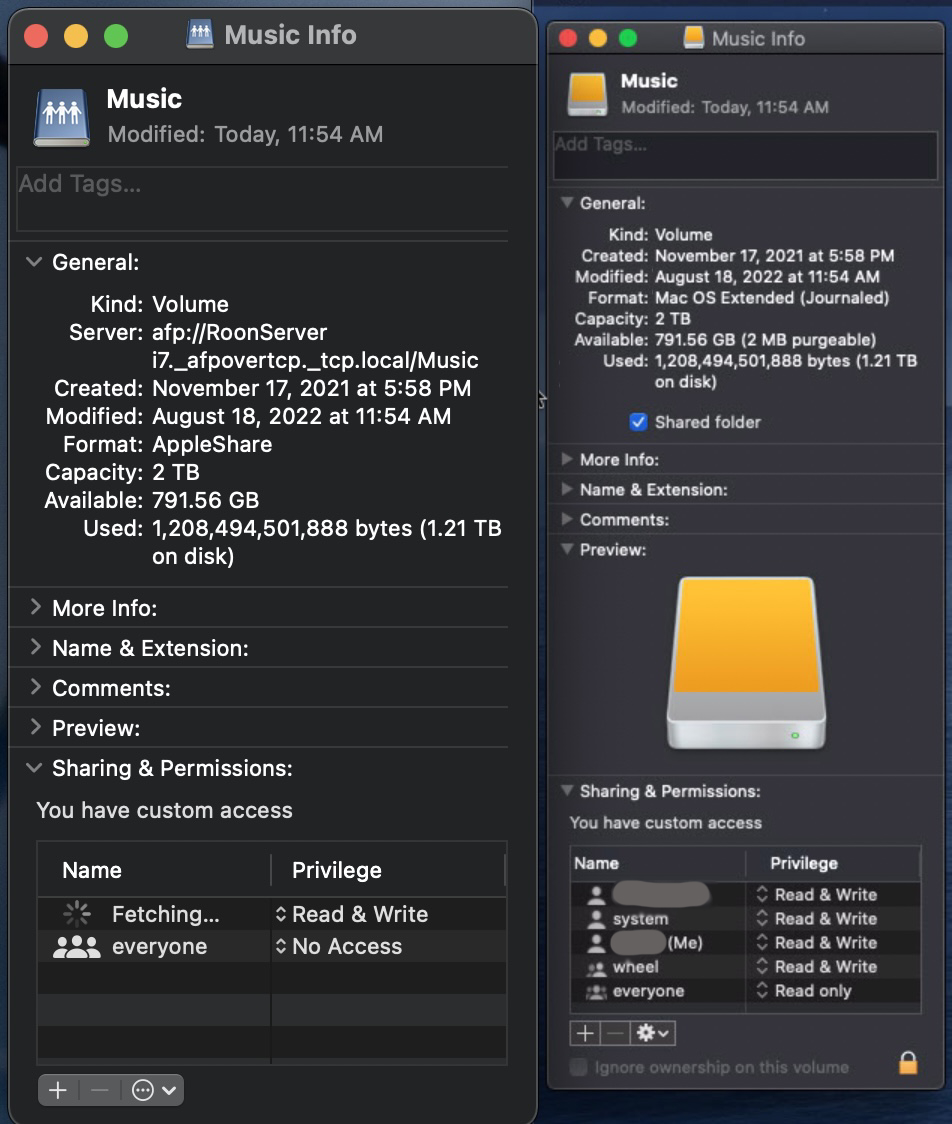
Task: Expand More Info section in right window
Action: [x=567, y=459]
